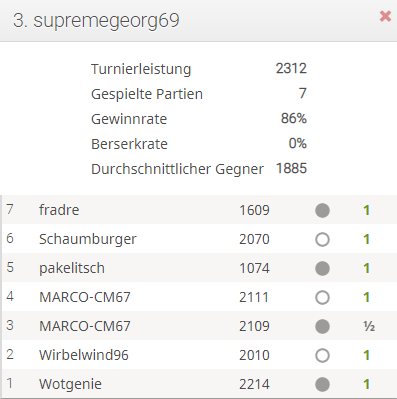397x399 pixels.
Task: Click opponent rating 2070 in Schaumburger row
Action: click(x=254, y=239)
